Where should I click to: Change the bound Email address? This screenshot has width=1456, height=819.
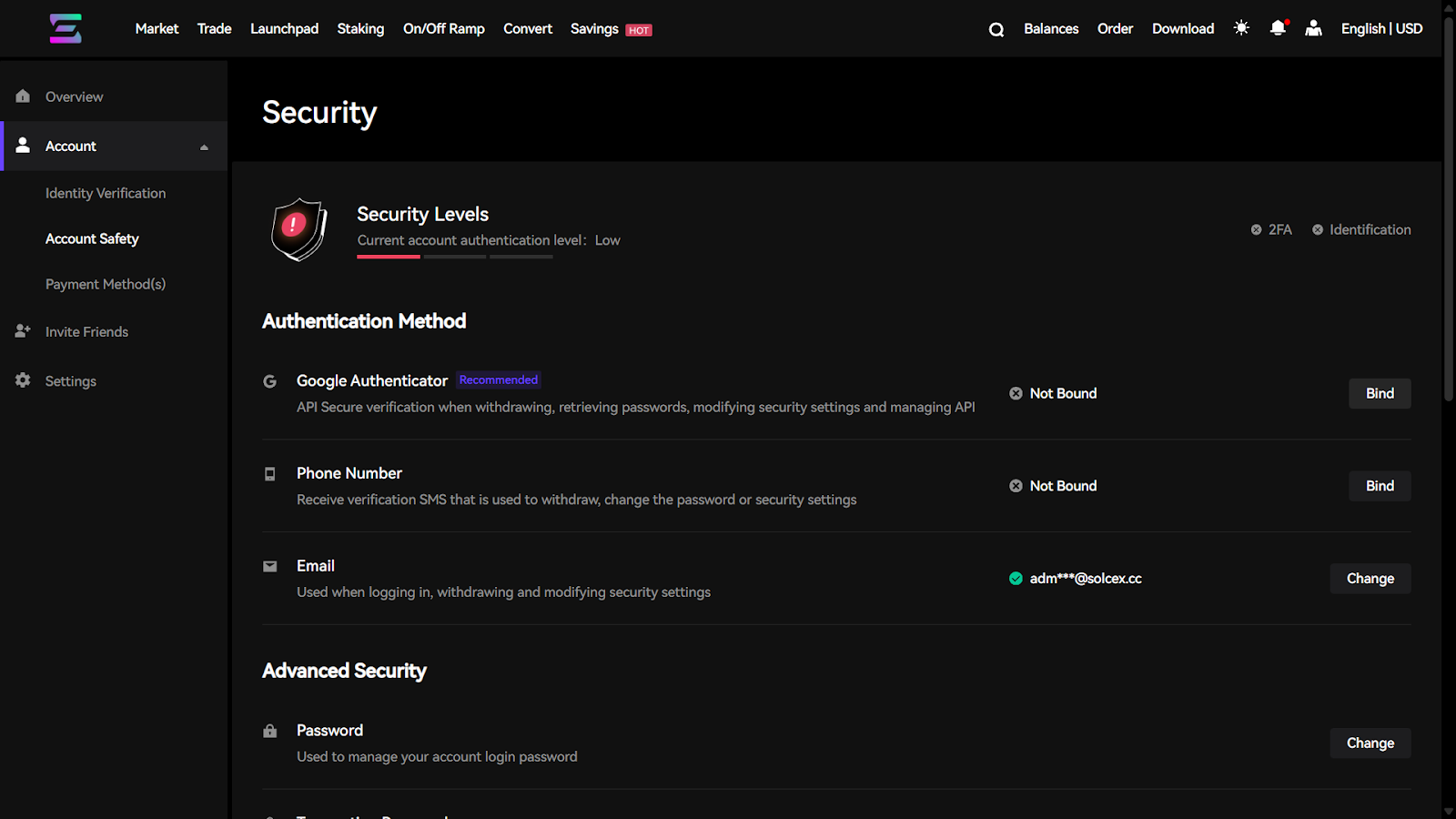click(x=1370, y=579)
